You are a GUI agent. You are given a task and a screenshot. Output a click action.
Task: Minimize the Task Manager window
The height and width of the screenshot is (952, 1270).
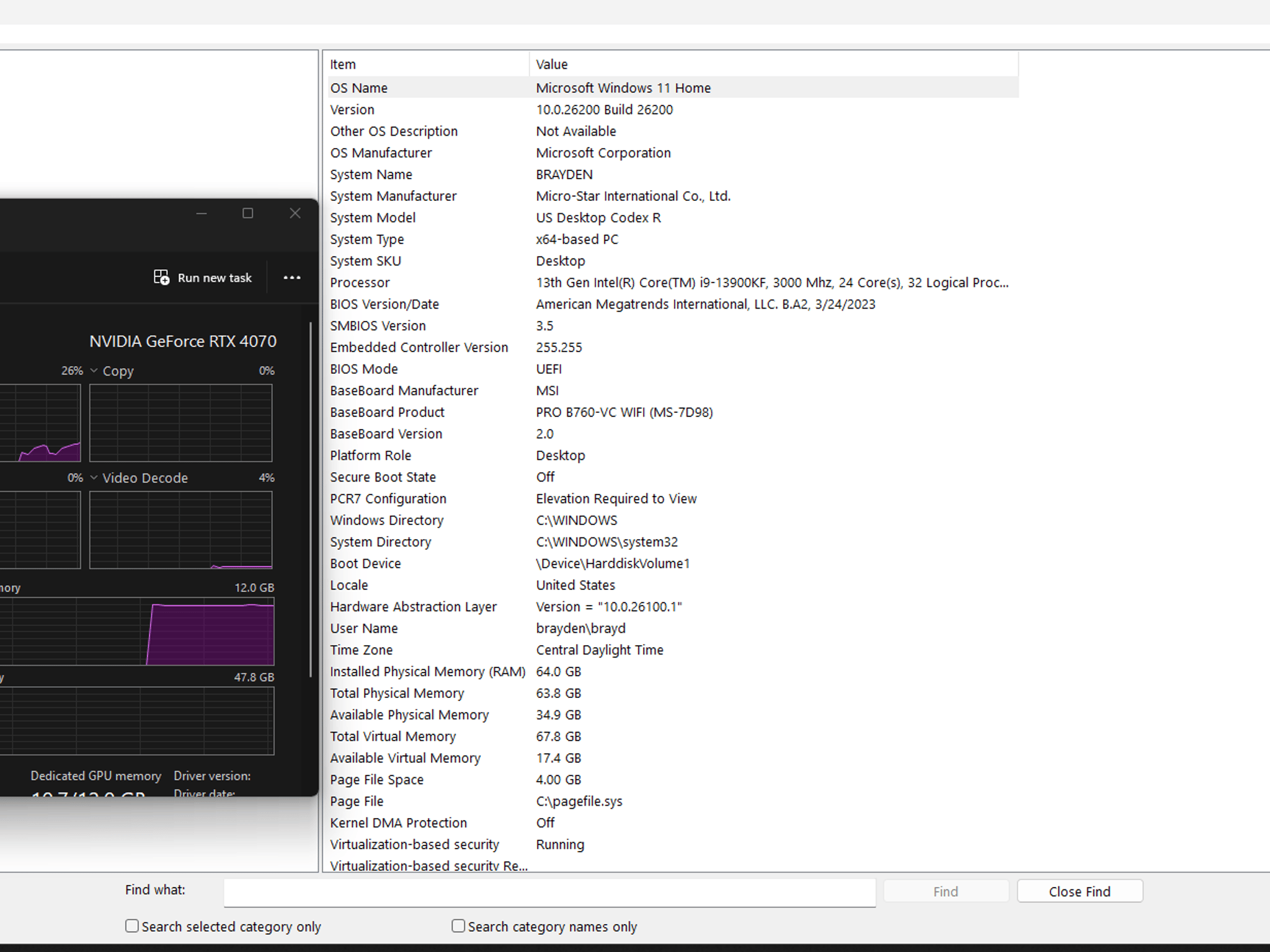(202, 213)
